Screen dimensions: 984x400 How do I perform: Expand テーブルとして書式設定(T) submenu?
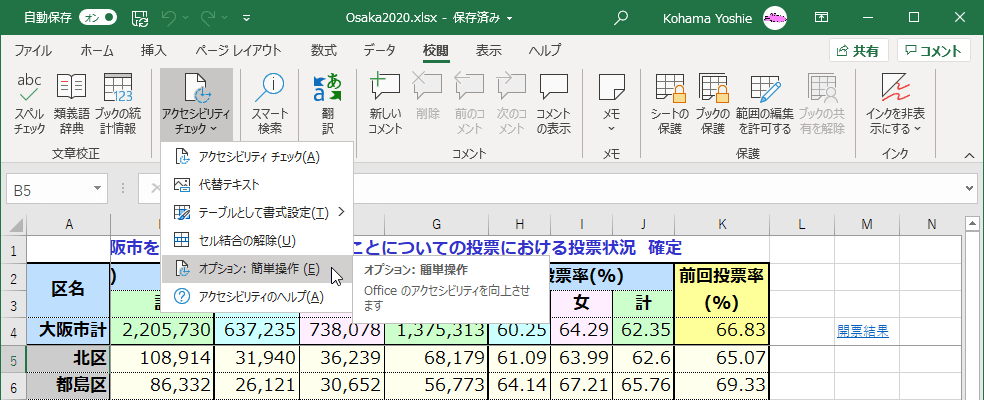click(257, 212)
